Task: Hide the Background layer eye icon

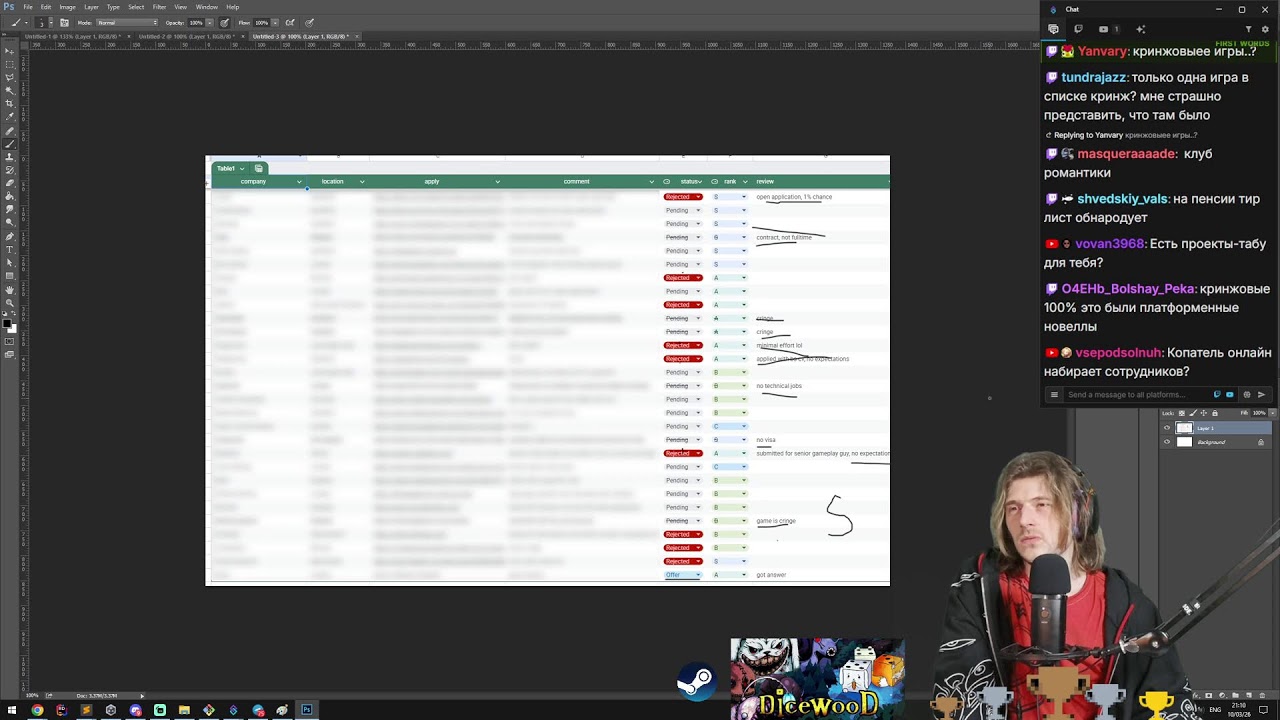Action: pos(1167,441)
